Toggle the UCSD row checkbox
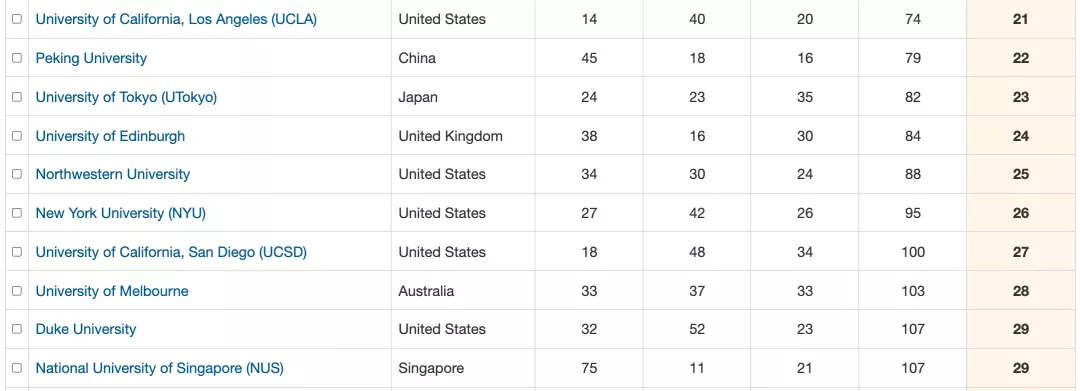Screen dimensions: 1080x391 tap(17, 252)
